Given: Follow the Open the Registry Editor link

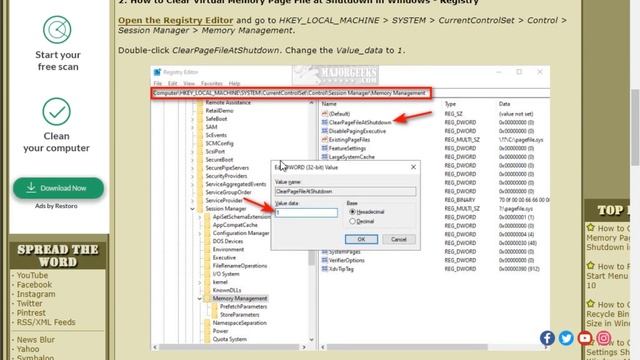Looking at the screenshot, I should pos(176,20).
